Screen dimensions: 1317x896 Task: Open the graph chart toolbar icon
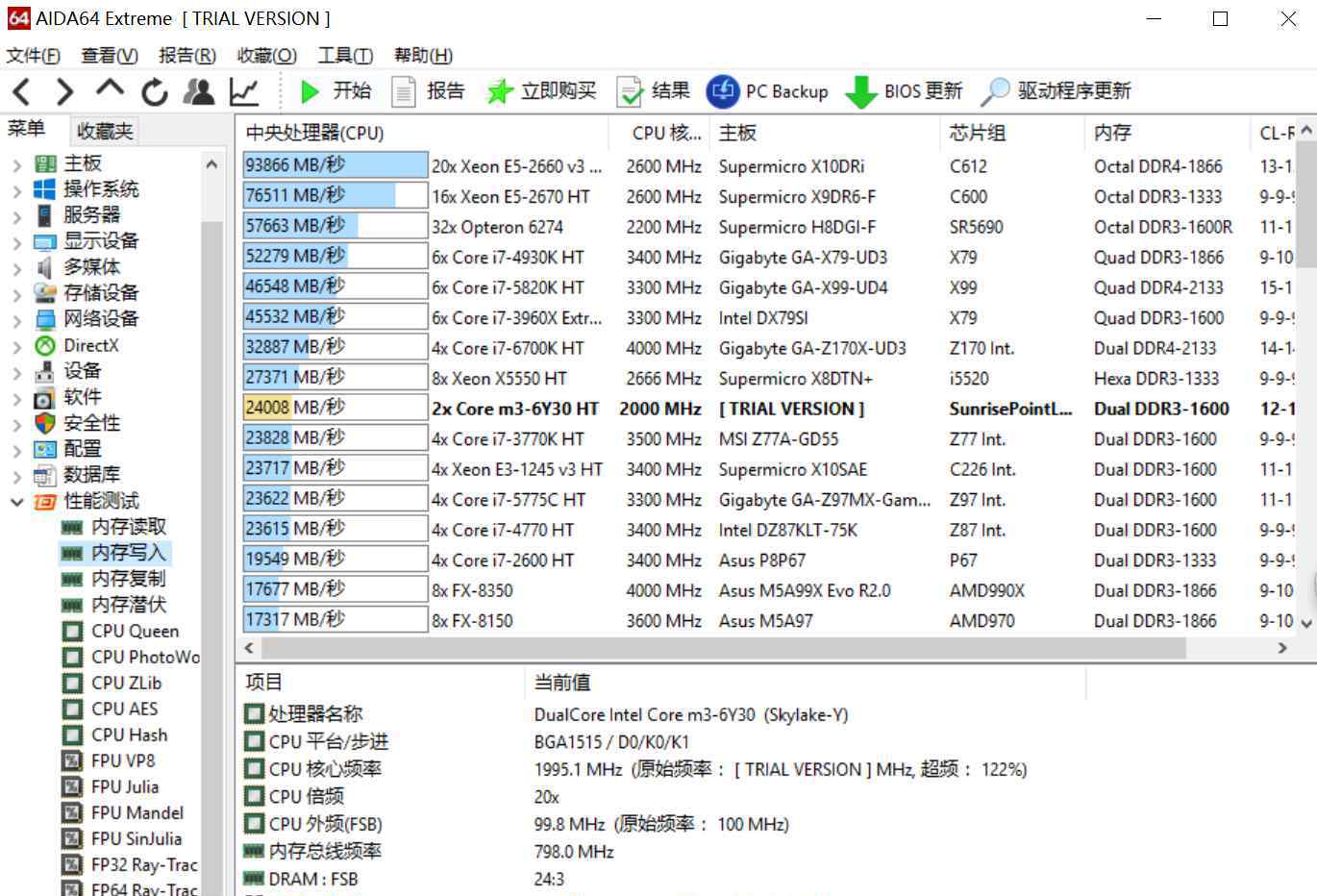[244, 91]
